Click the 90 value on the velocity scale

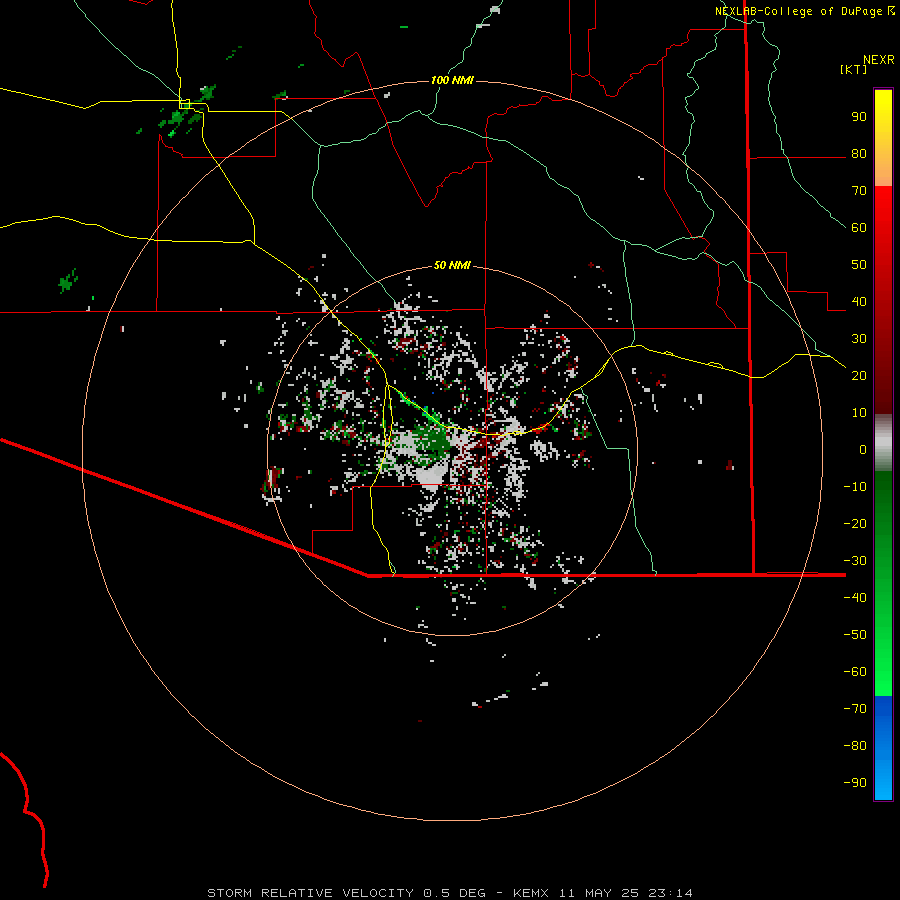click(x=859, y=117)
